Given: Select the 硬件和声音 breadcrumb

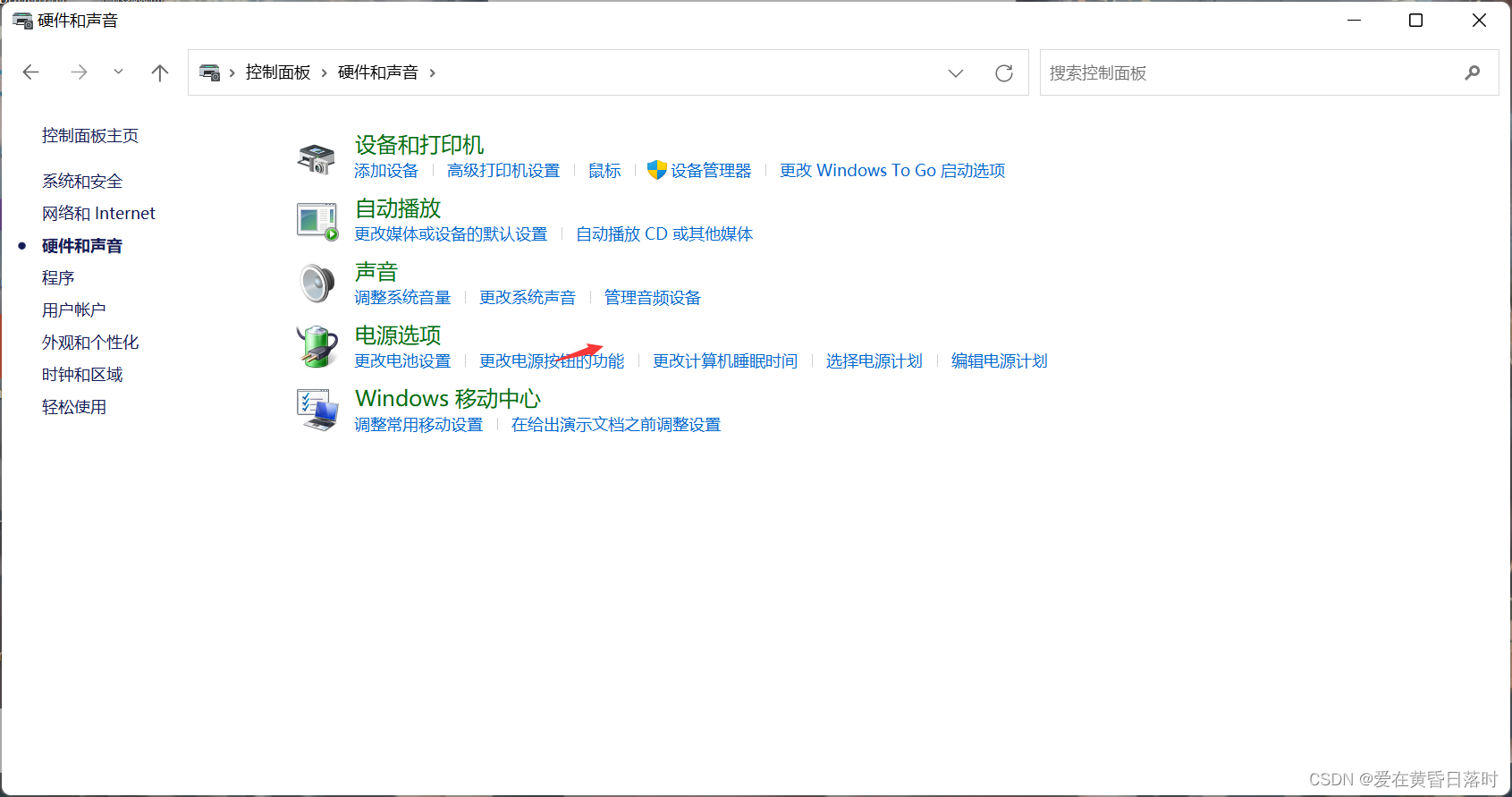Looking at the screenshot, I should click(x=378, y=72).
